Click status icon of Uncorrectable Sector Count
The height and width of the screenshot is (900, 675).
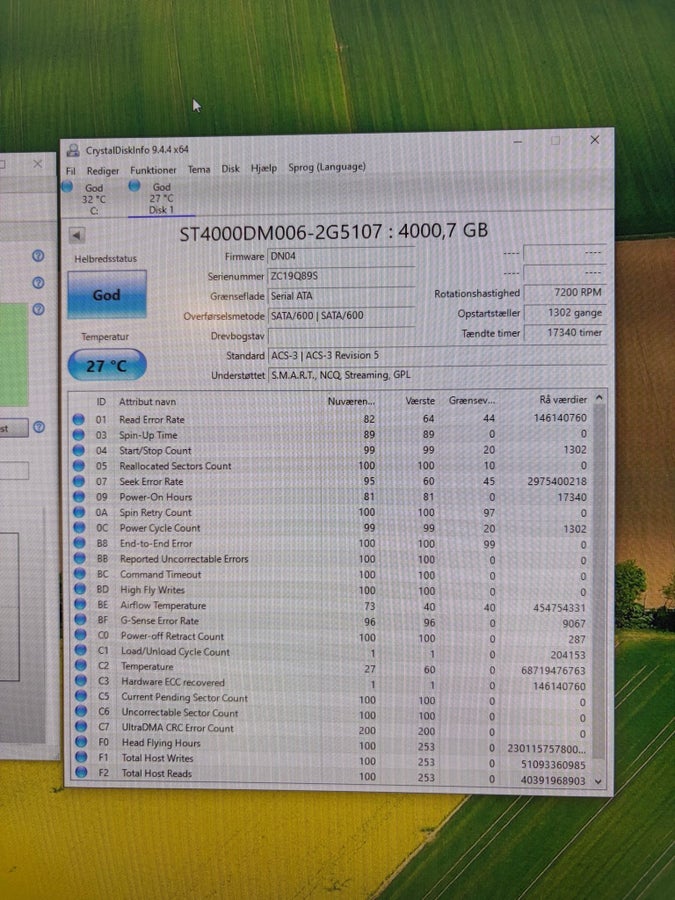coord(81,712)
